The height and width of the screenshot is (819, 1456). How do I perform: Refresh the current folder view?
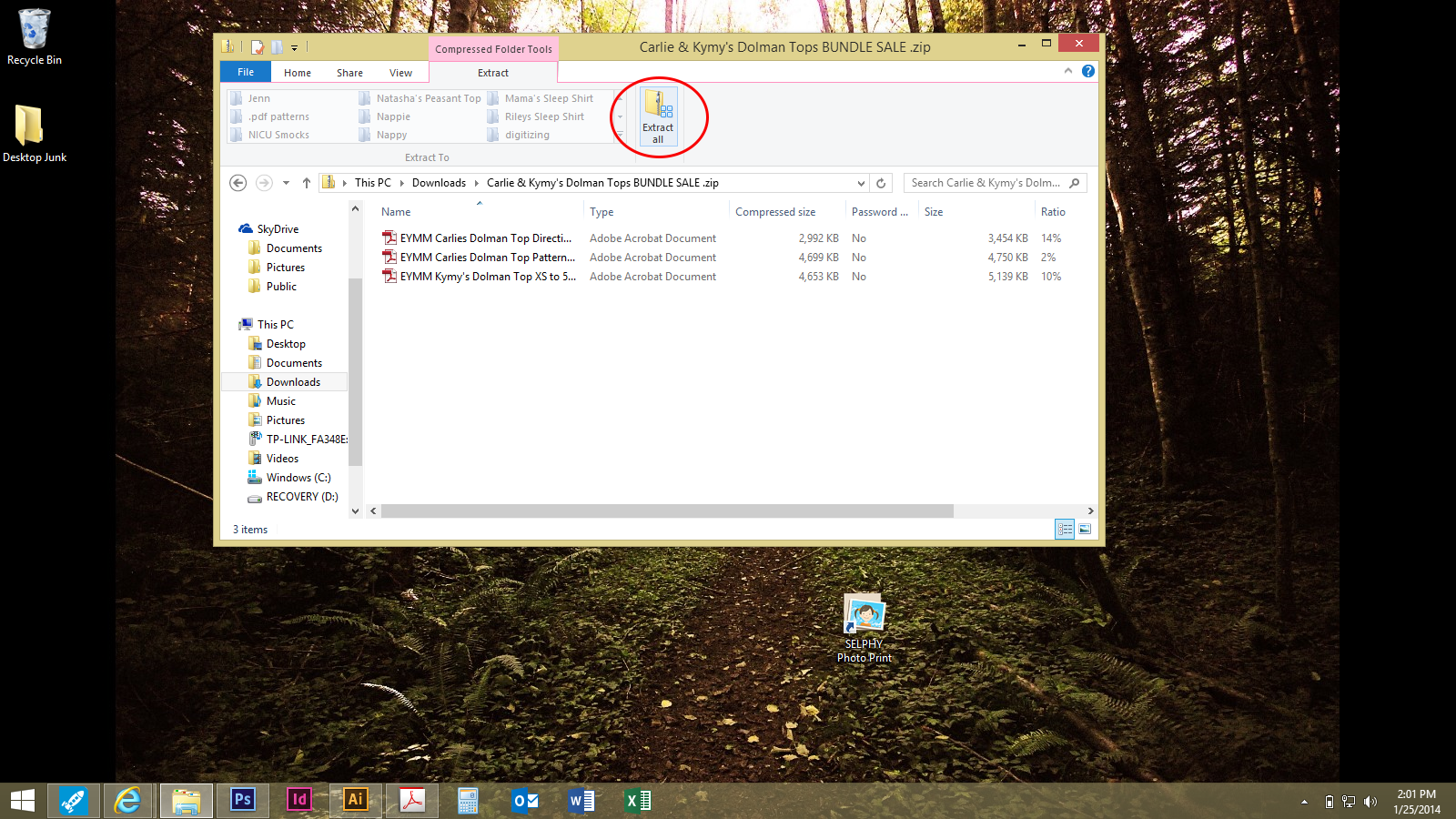[881, 183]
